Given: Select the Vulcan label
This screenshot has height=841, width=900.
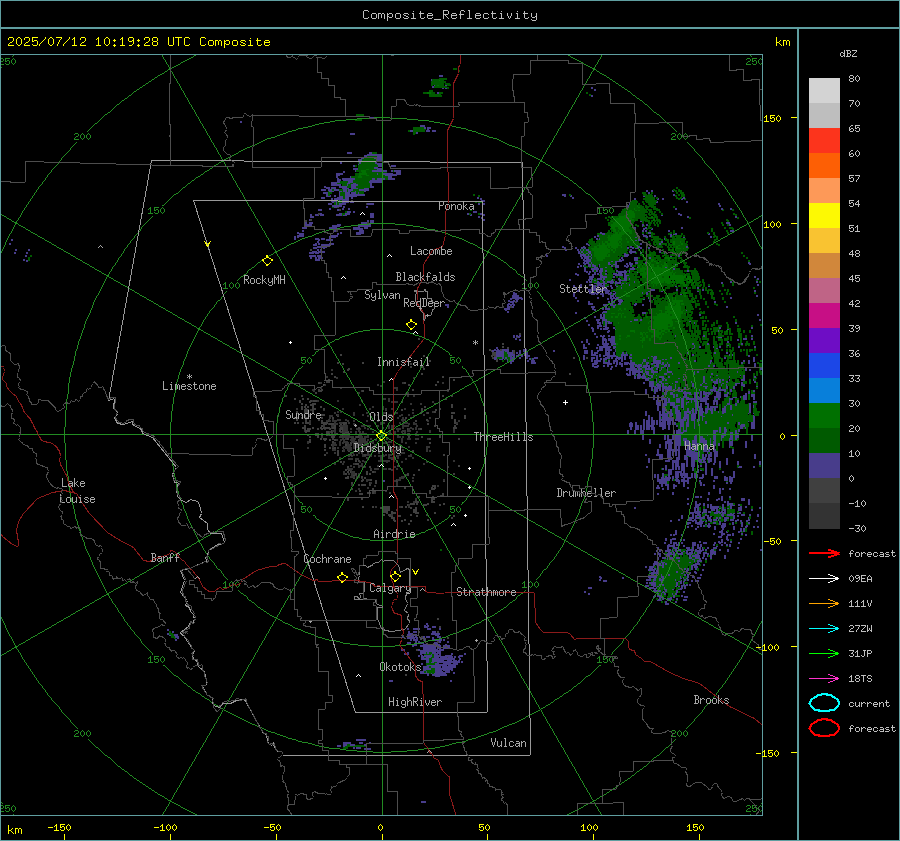Looking at the screenshot, I should click(508, 743).
